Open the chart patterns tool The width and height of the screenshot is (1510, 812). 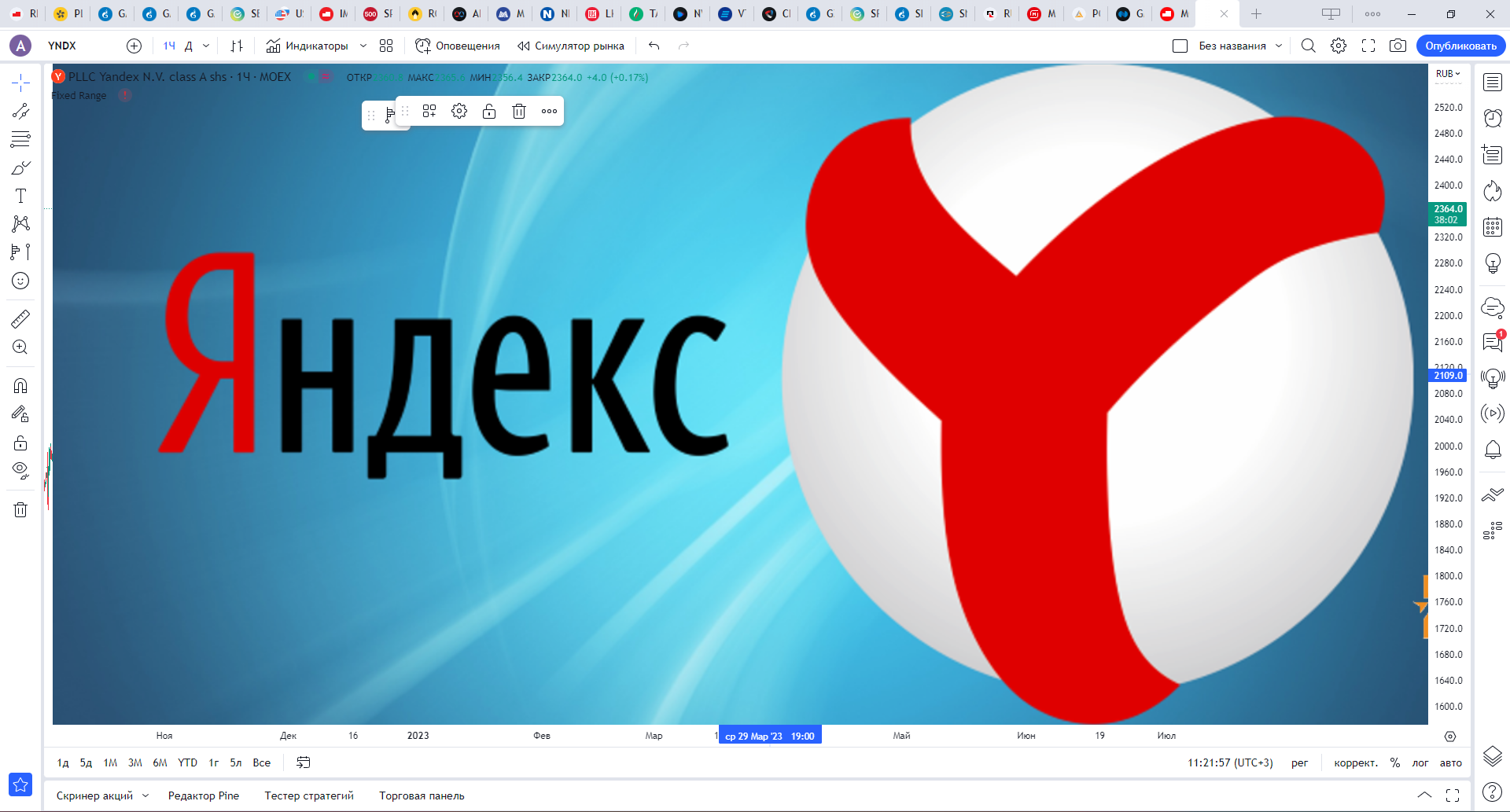[20, 224]
